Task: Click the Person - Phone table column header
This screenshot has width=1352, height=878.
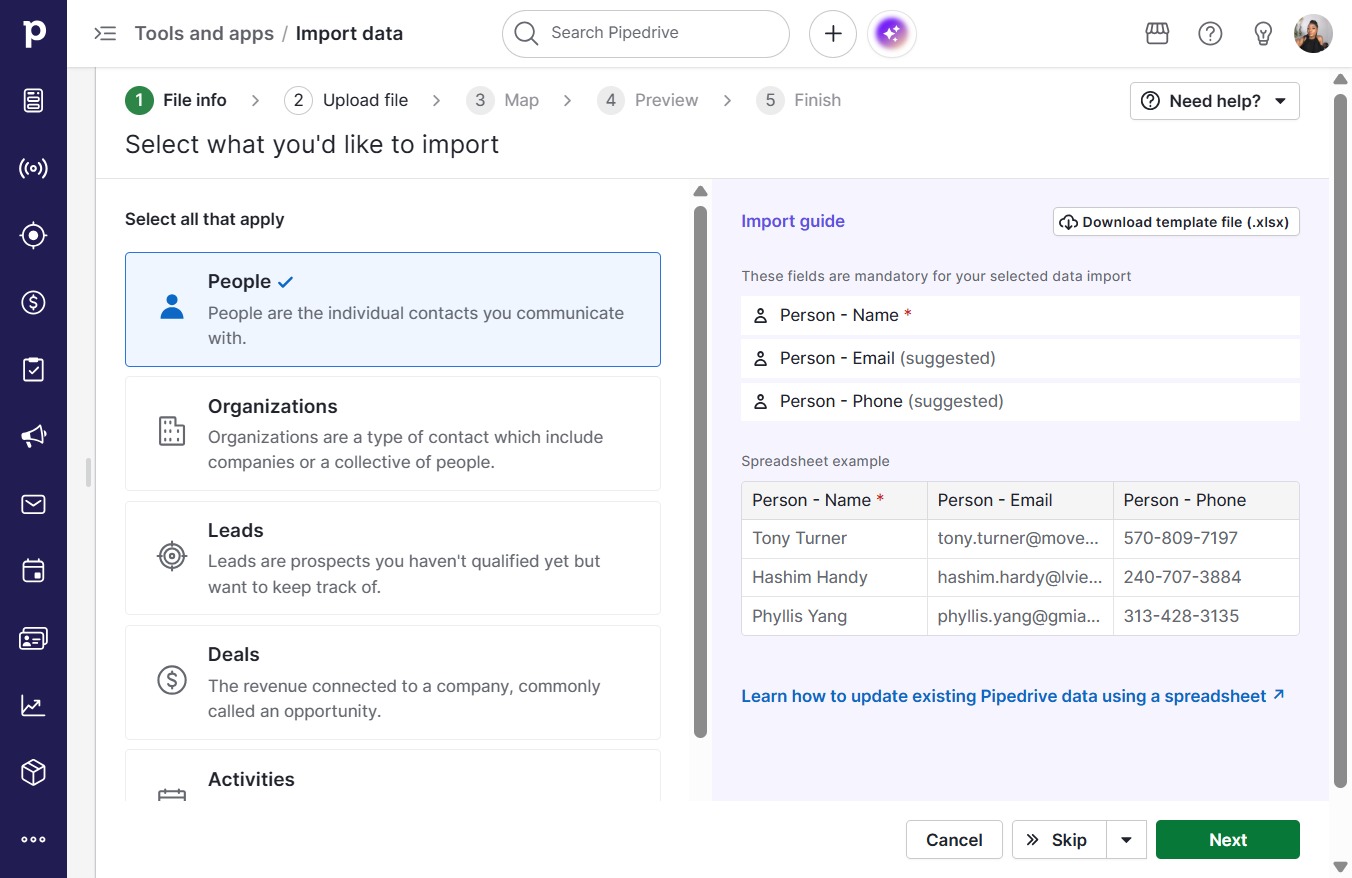Action: pos(1206,500)
